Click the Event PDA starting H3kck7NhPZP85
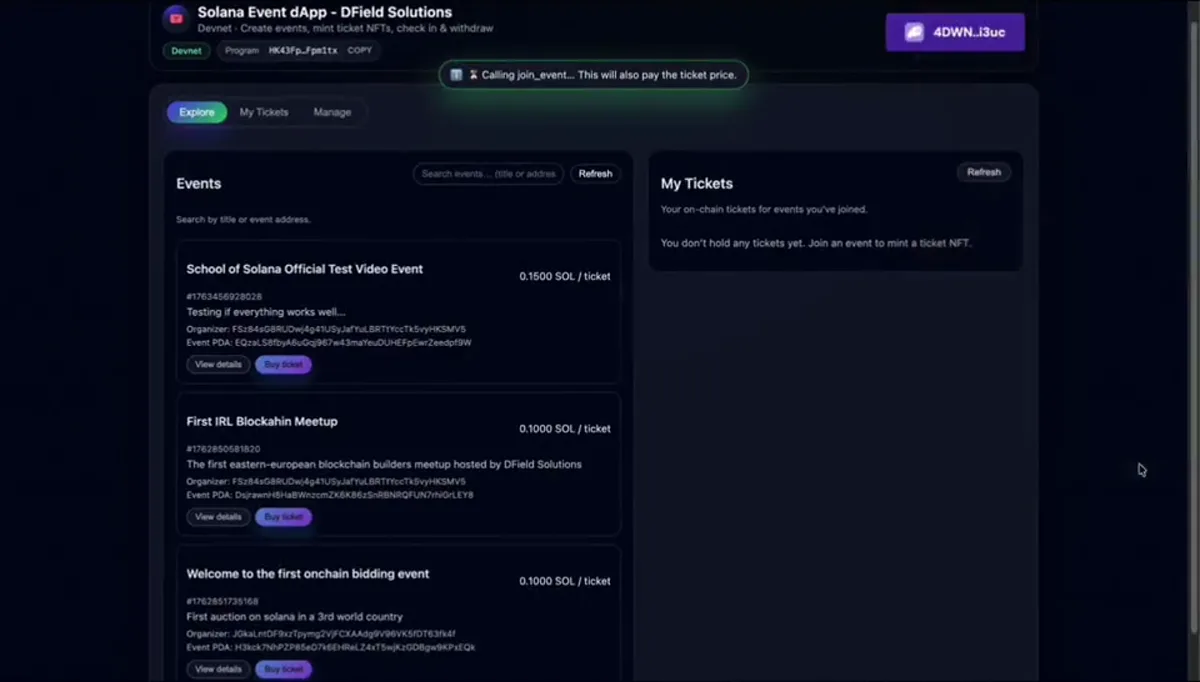Viewport: 1200px width, 682px height. pyautogui.click(x=355, y=647)
